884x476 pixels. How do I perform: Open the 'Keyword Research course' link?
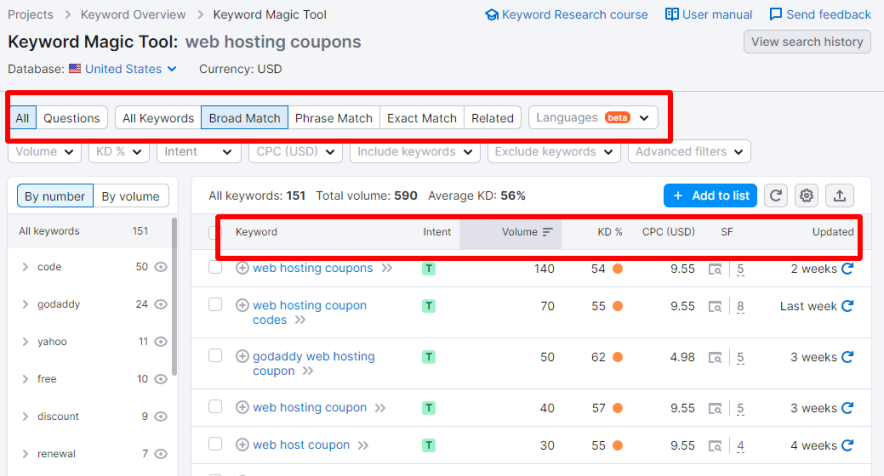pyautogui.click(x=566, y=15)
